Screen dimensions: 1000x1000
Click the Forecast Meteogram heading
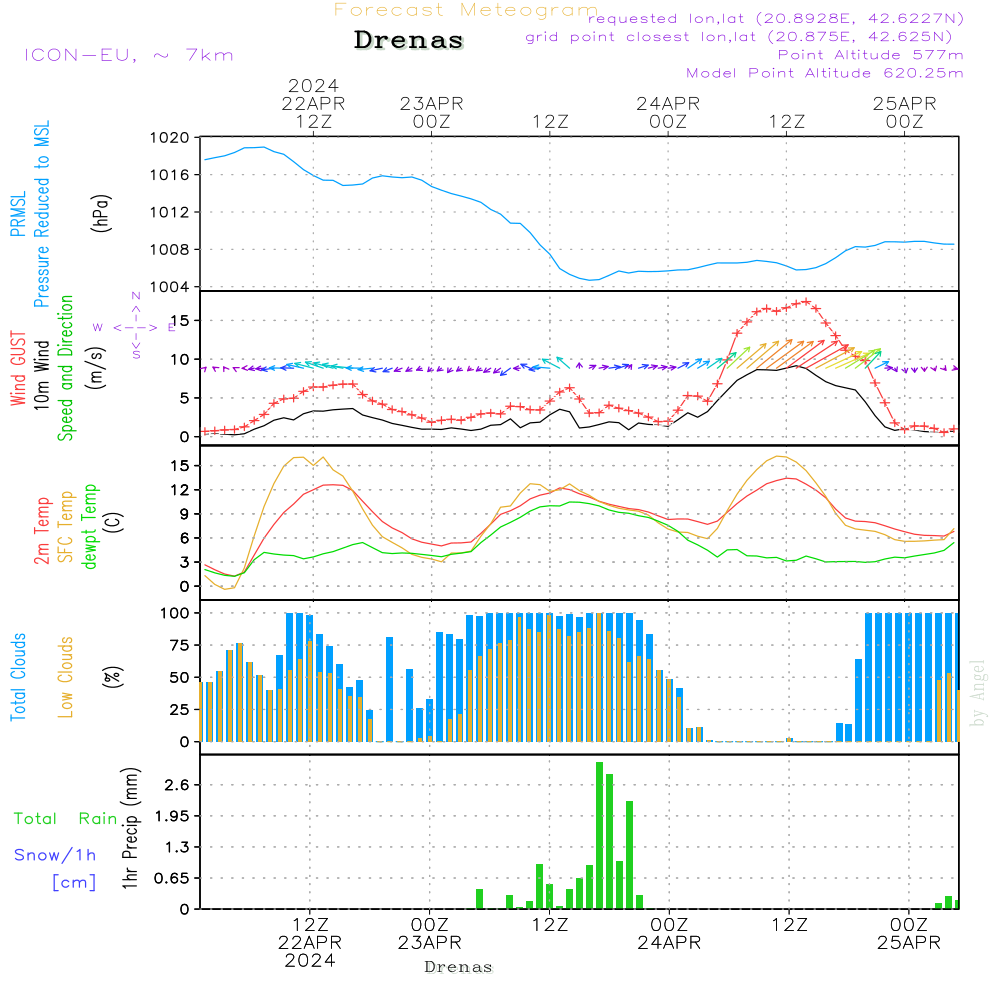(465, 10)
